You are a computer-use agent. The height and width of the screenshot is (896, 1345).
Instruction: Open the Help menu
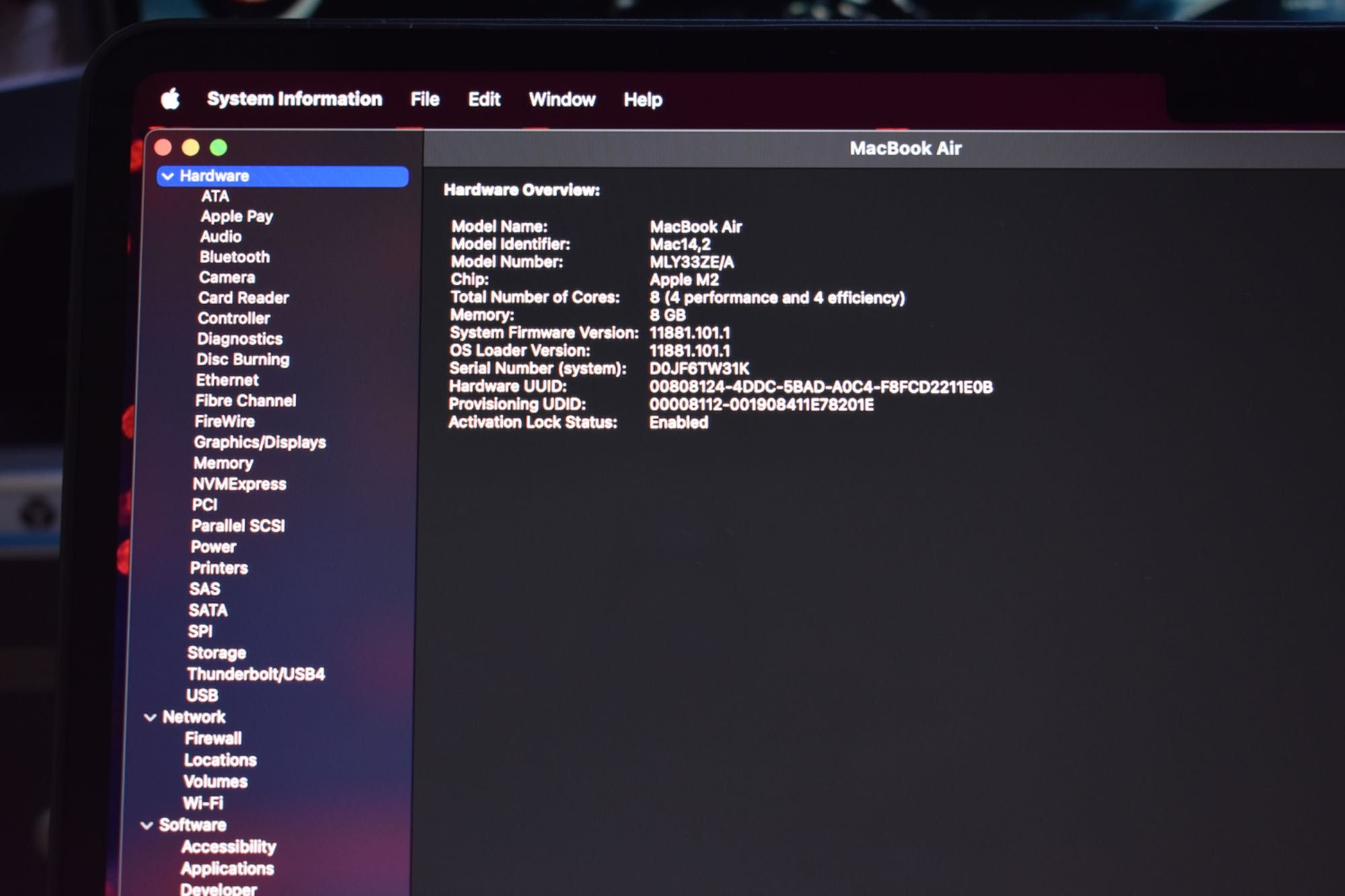point(643,100)
